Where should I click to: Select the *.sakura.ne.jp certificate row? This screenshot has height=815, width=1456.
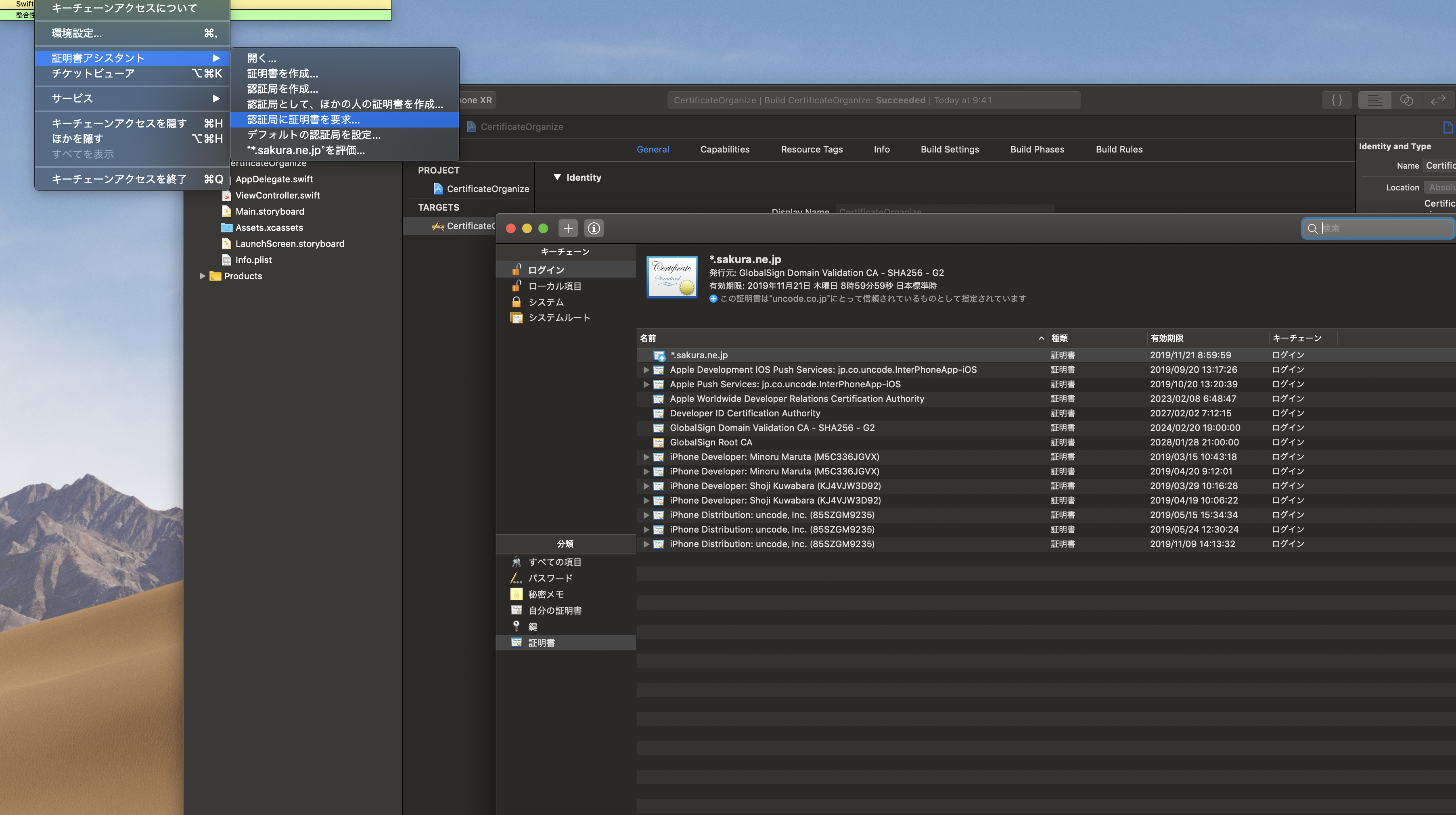pyautogui.click(x=1046, y=355)
